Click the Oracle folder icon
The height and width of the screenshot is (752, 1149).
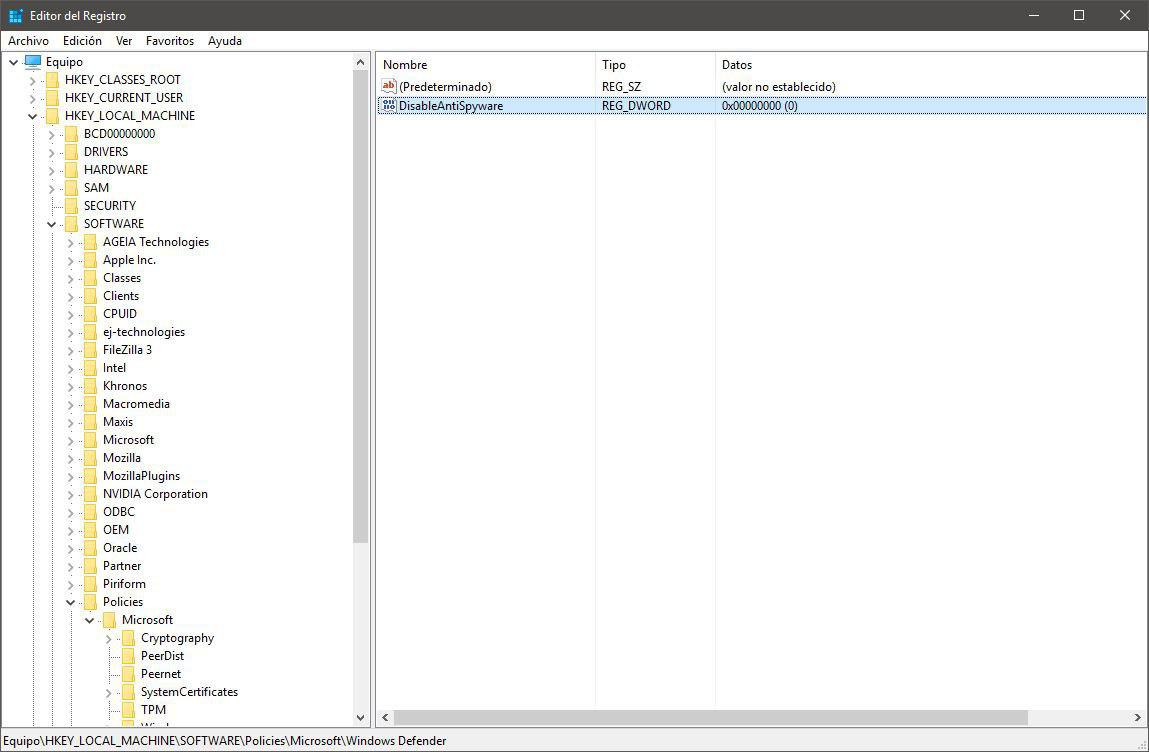(91, 548)
